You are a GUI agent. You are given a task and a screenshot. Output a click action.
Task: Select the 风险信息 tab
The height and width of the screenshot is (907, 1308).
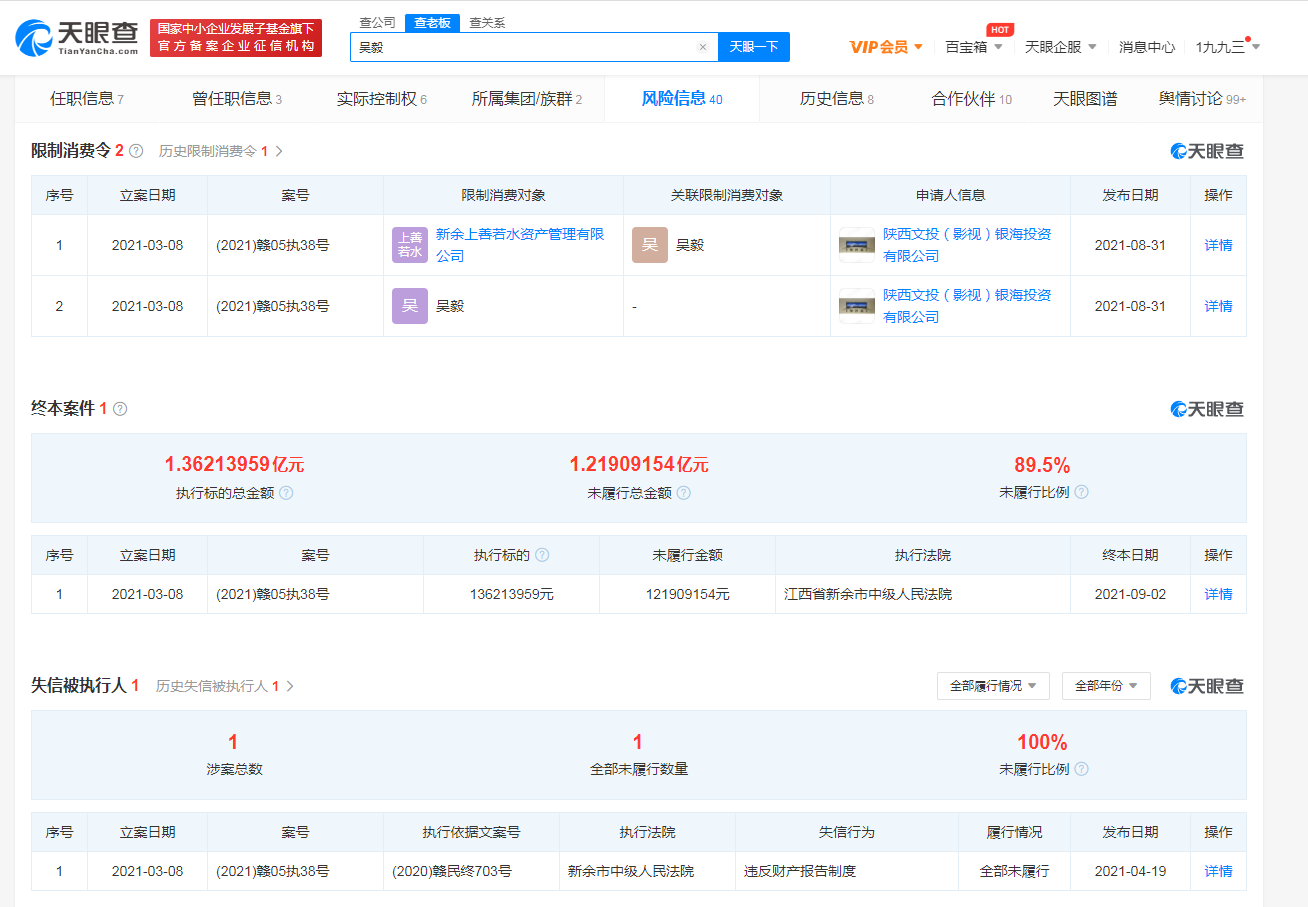682,99
